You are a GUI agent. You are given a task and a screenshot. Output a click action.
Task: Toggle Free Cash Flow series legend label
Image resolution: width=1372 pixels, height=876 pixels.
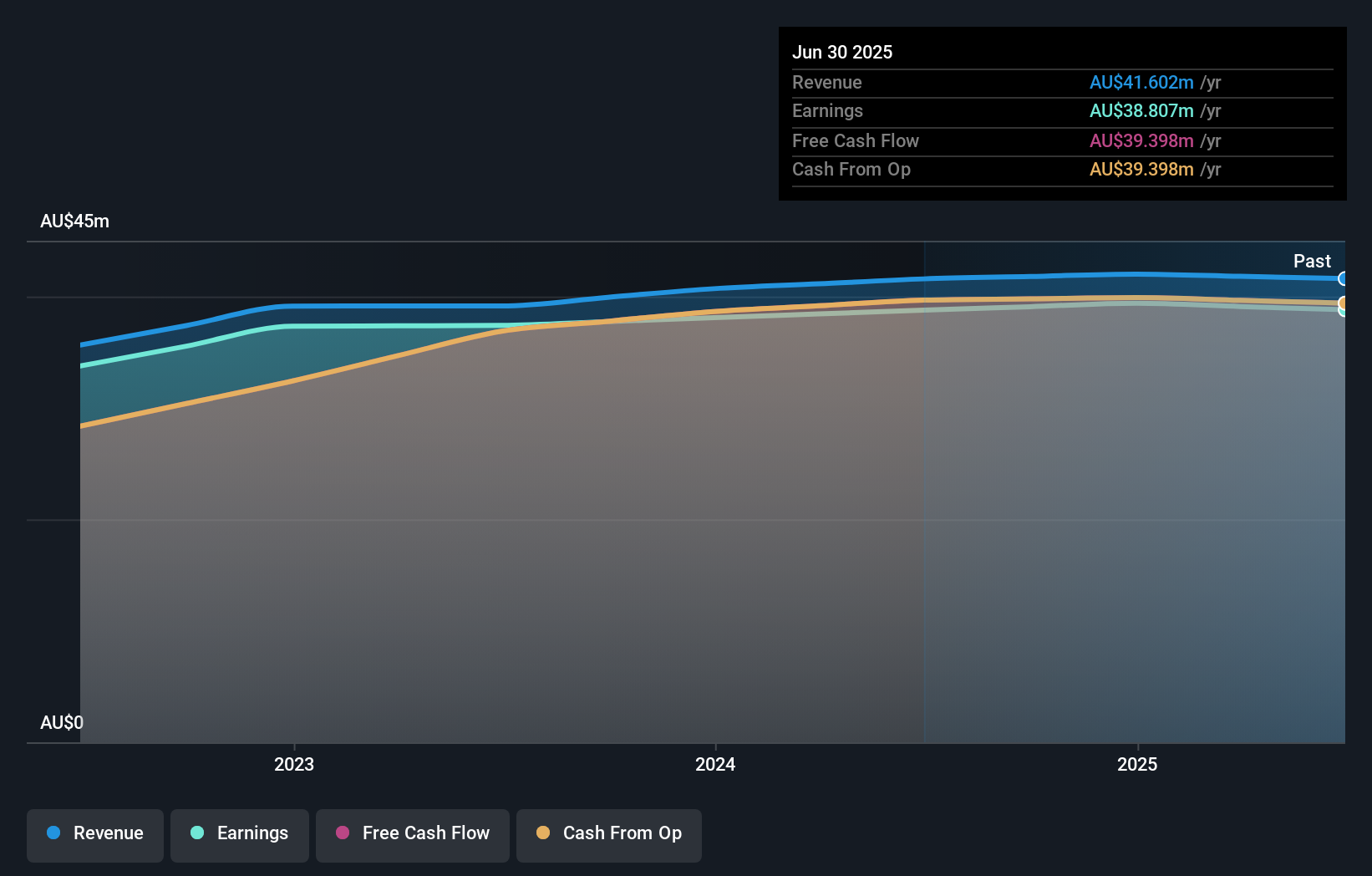[x=425, y=833]
